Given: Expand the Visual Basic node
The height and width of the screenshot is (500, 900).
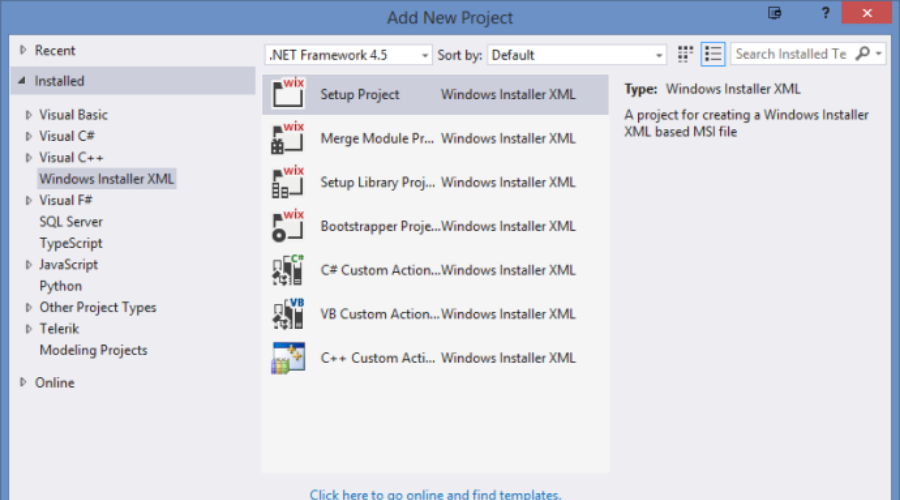Looking at the screenshot, I should [28, 115].
